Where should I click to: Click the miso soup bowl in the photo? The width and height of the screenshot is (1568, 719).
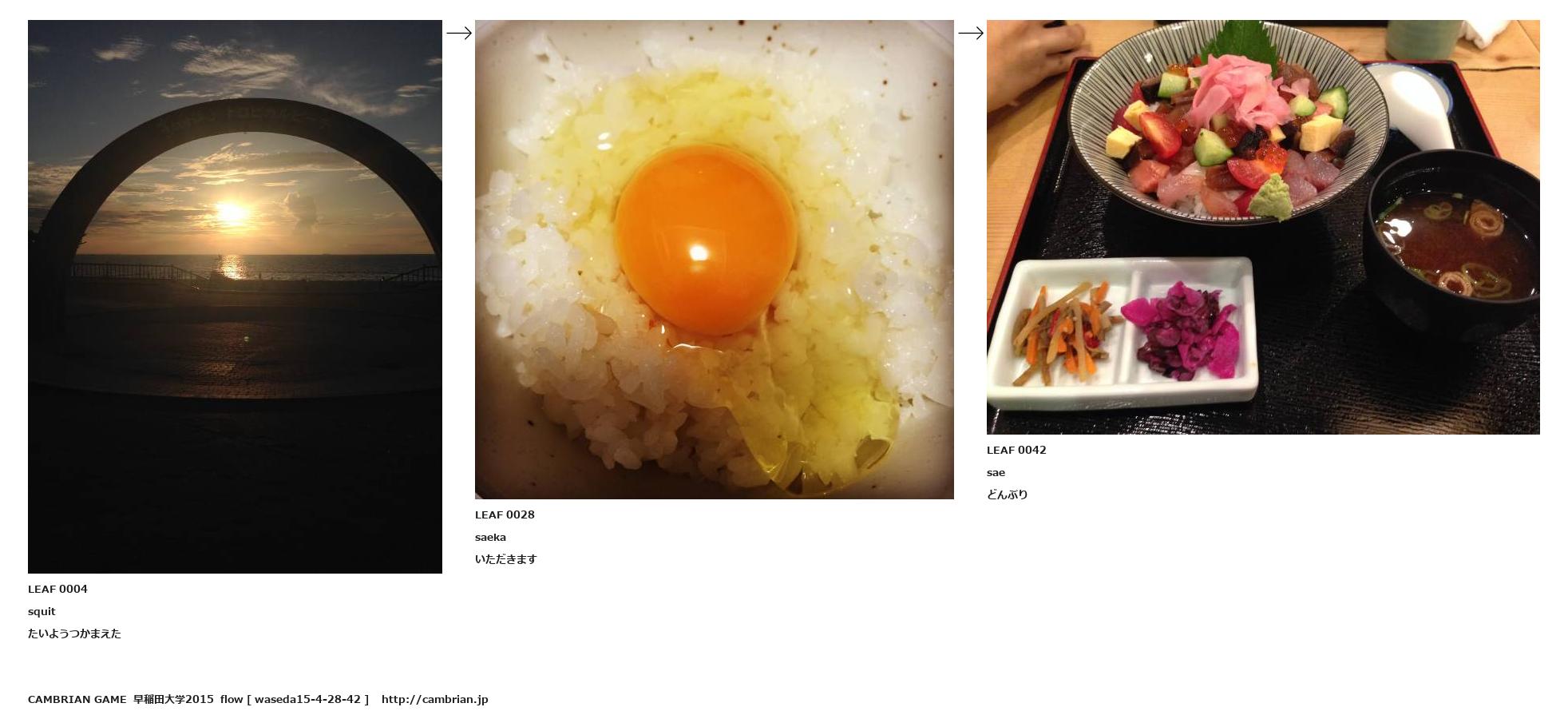[1453, 244]
